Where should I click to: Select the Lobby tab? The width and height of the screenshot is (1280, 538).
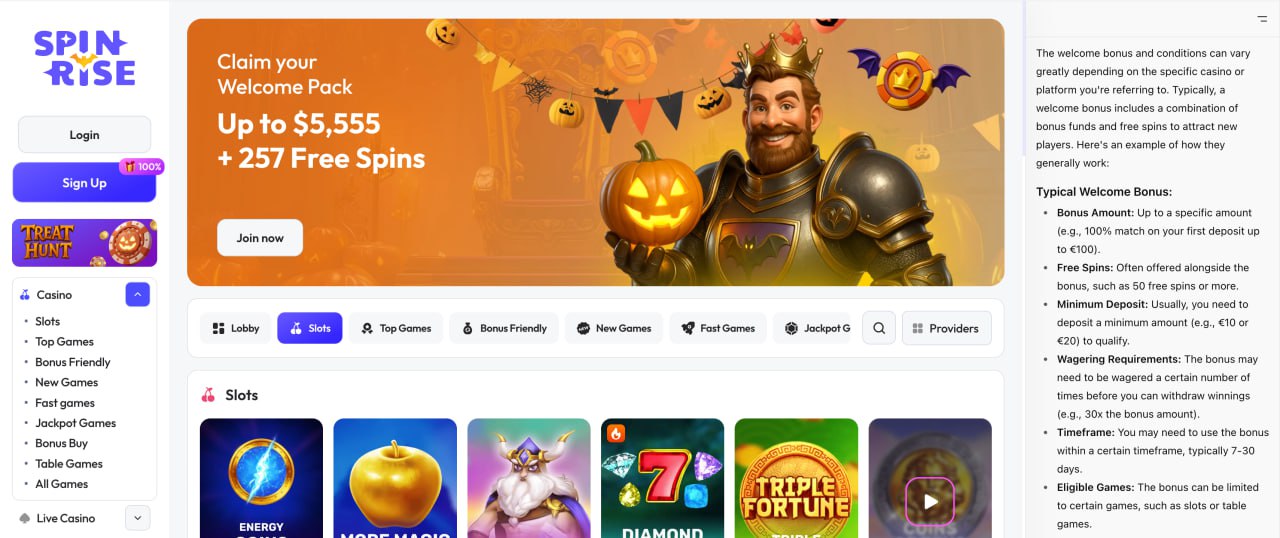[236, 328]
